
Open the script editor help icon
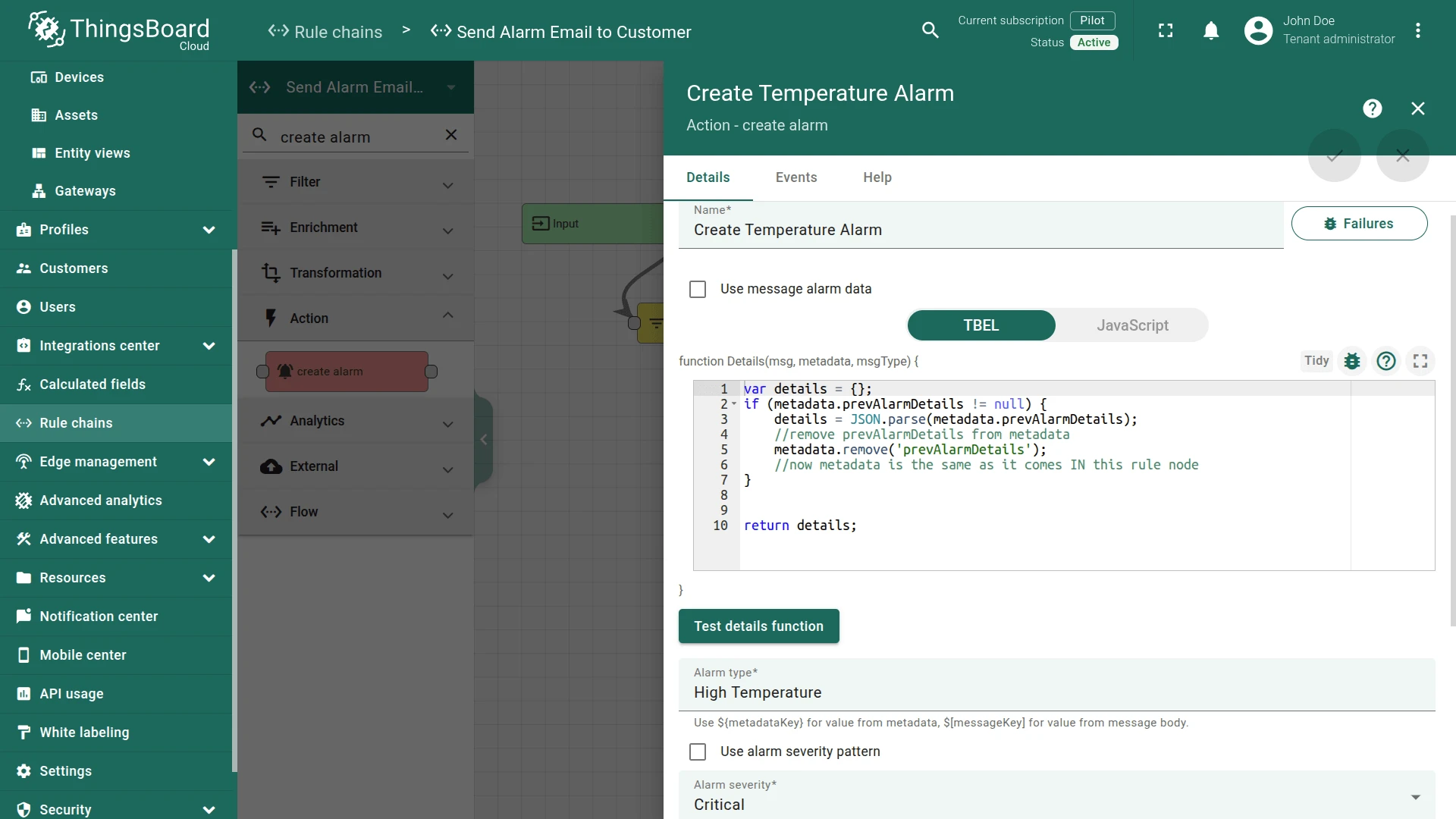click(x=1385, y=361)
